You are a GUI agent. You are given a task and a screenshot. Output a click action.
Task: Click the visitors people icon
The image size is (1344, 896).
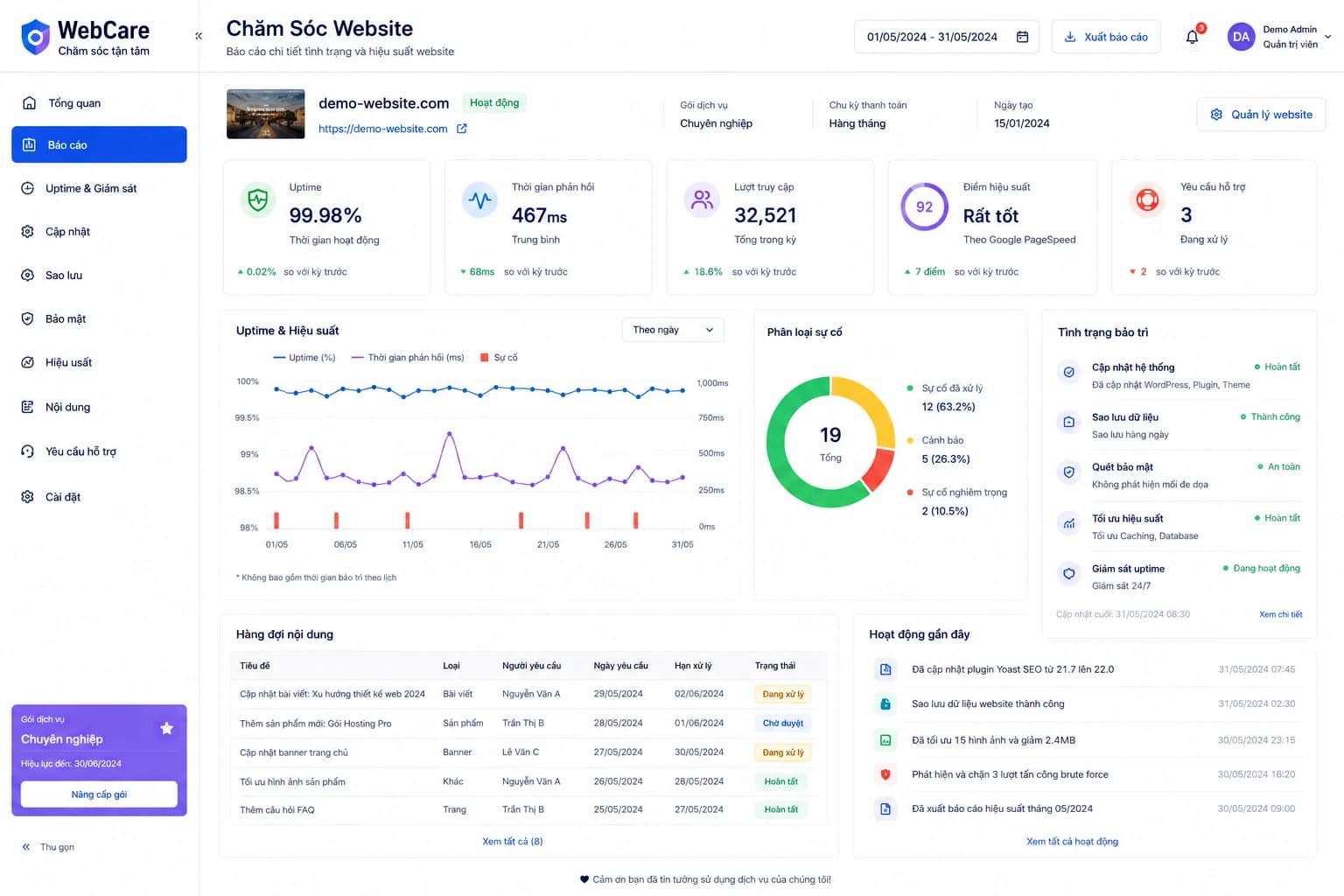pos(702,200)
